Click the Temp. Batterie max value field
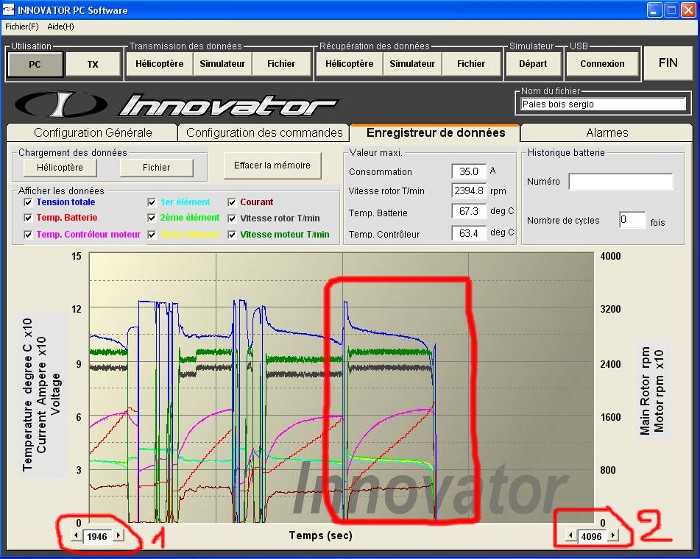The image size is (700, 559). pyautogui.click(x=469, y=211)
